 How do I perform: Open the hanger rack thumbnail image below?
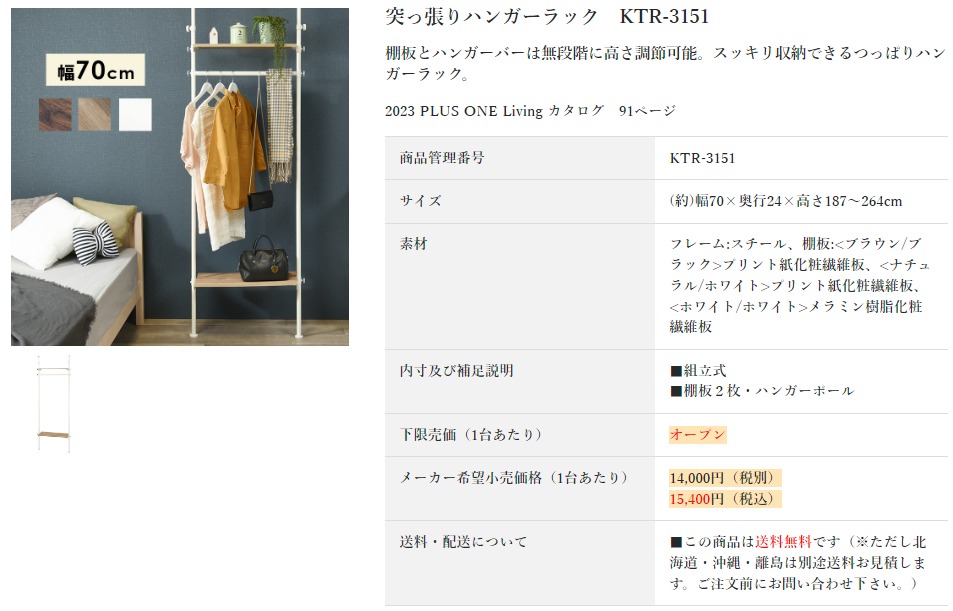(x=53, y=404)
